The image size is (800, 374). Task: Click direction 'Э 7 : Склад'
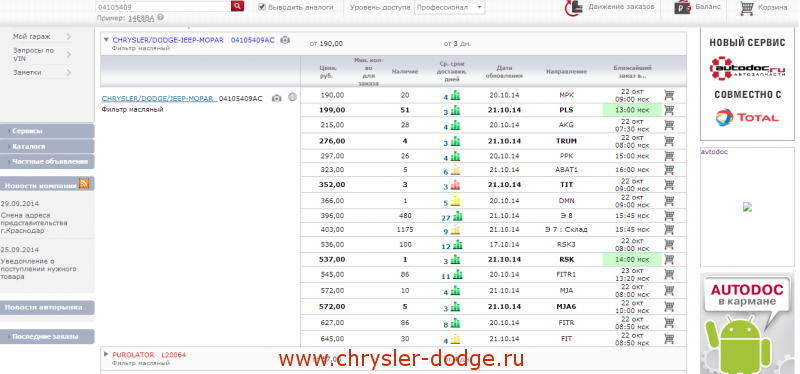(x=566, y=230)
